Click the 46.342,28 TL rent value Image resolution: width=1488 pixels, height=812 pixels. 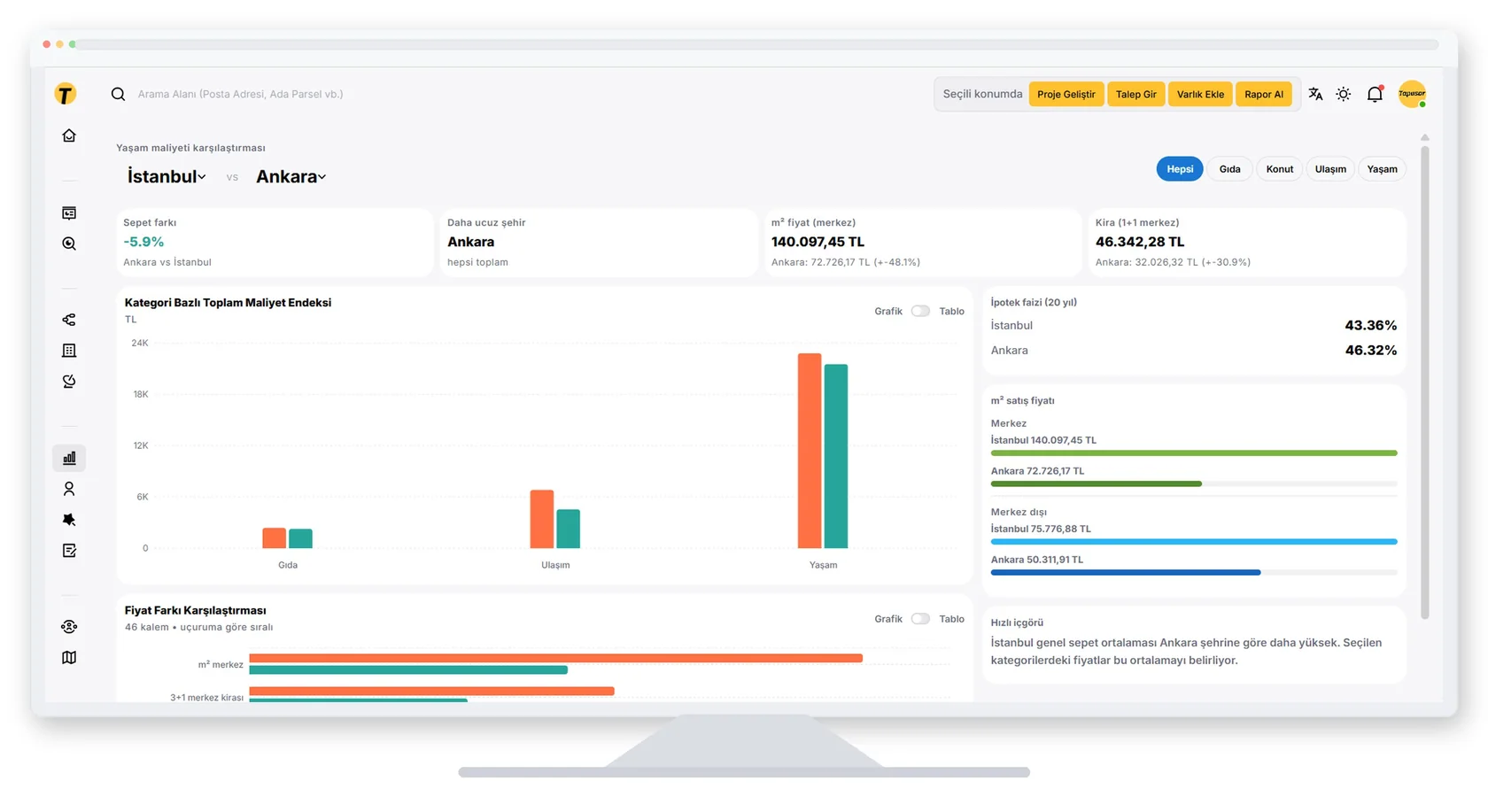1140,242
